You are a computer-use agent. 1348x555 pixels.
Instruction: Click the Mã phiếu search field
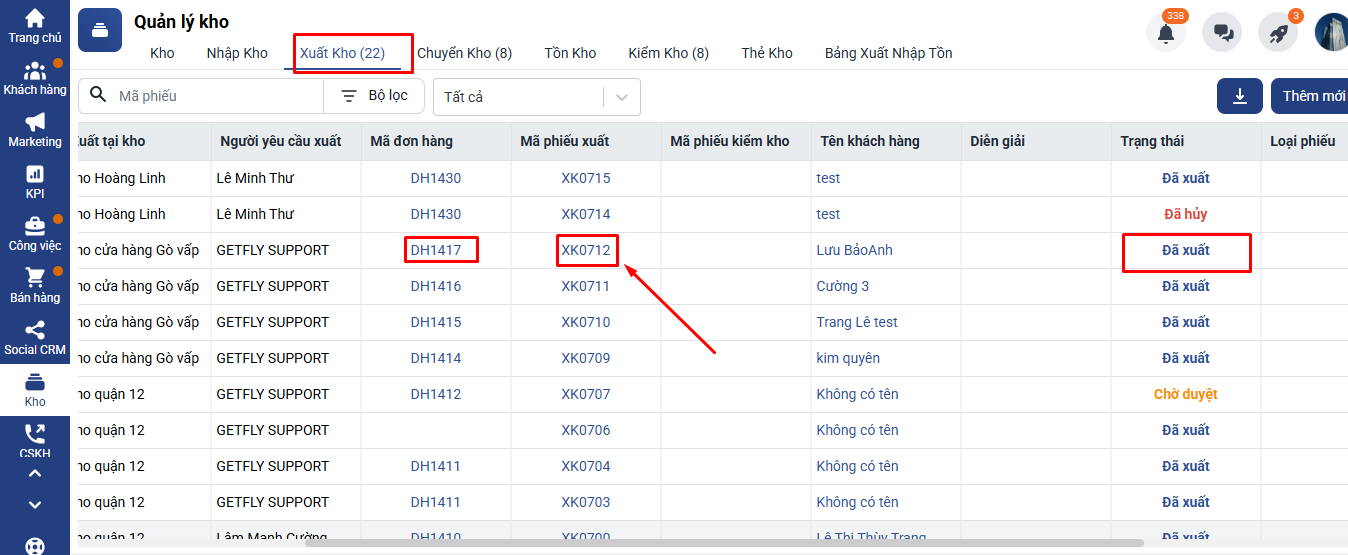(215, 96)
